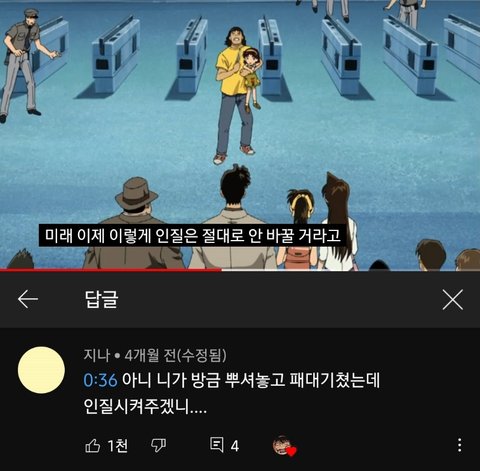Like the comment with thumbs-up icon
The height and width of the screenshot is (471, 480).
(93, 445)
